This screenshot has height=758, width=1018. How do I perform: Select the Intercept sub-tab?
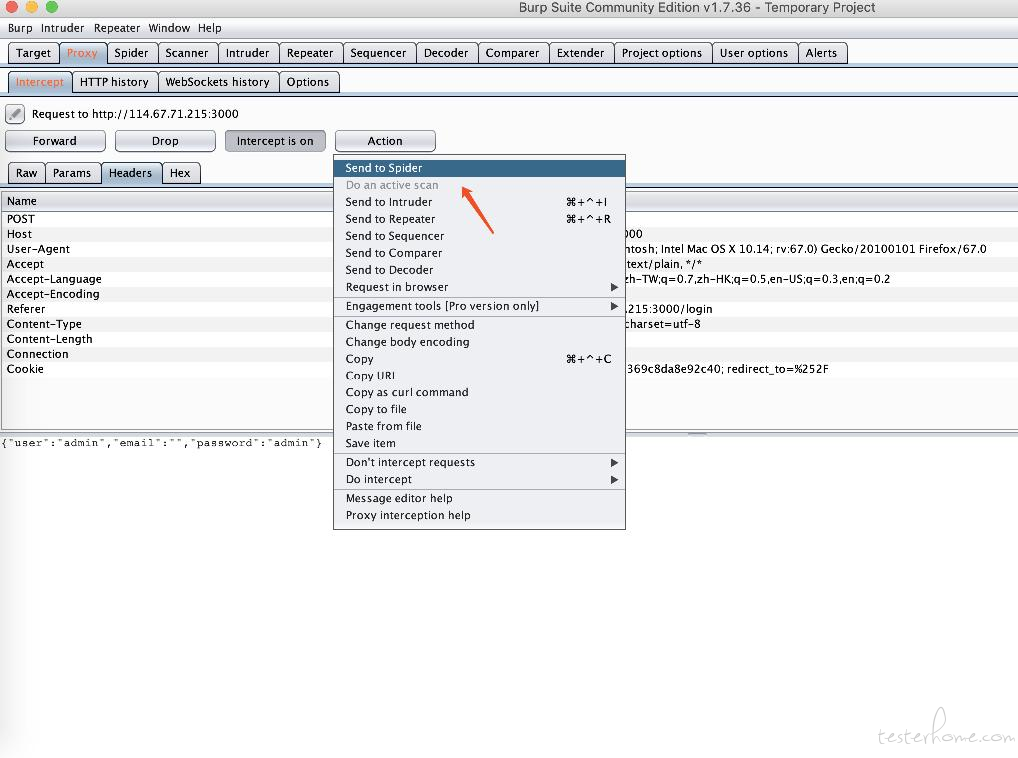pyautogui.click(x=40, y=82)
